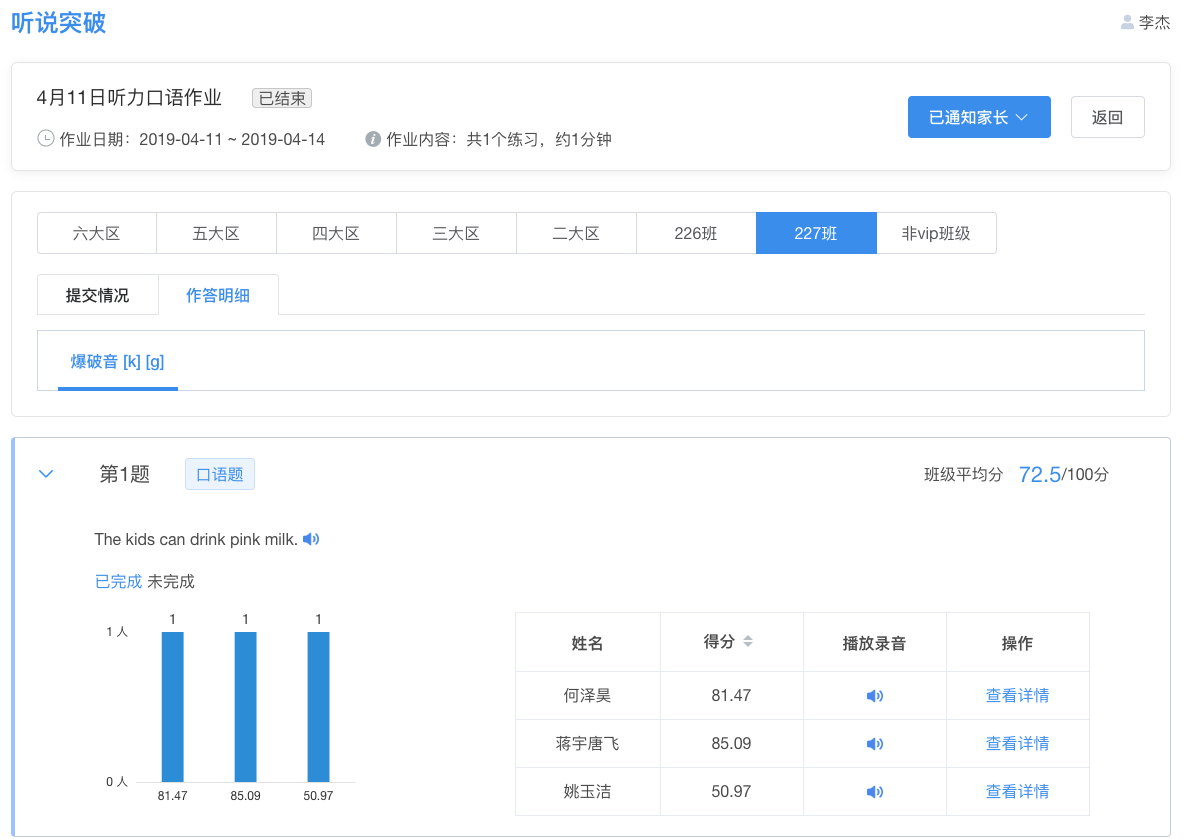Play 蒋宇唐飞's recording
Screen dimensions: 1191x839
pos(874,743)
